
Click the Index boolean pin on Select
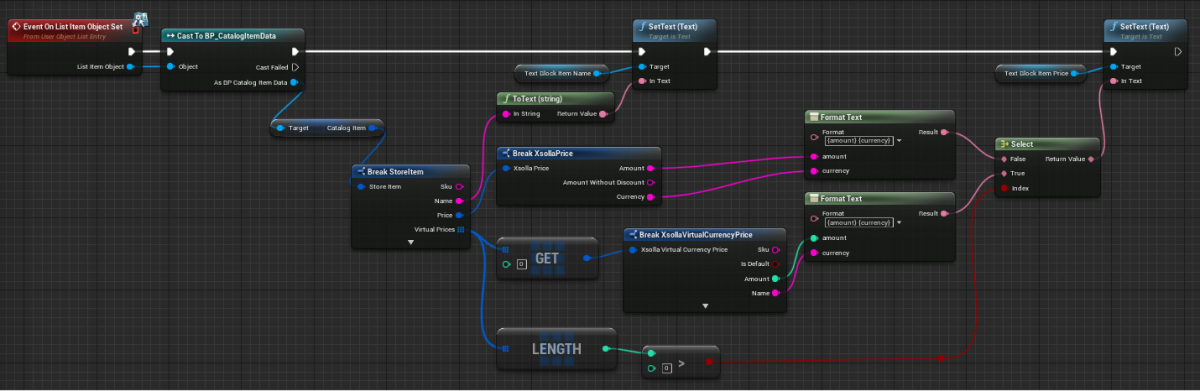click(x=1004, y=188)
